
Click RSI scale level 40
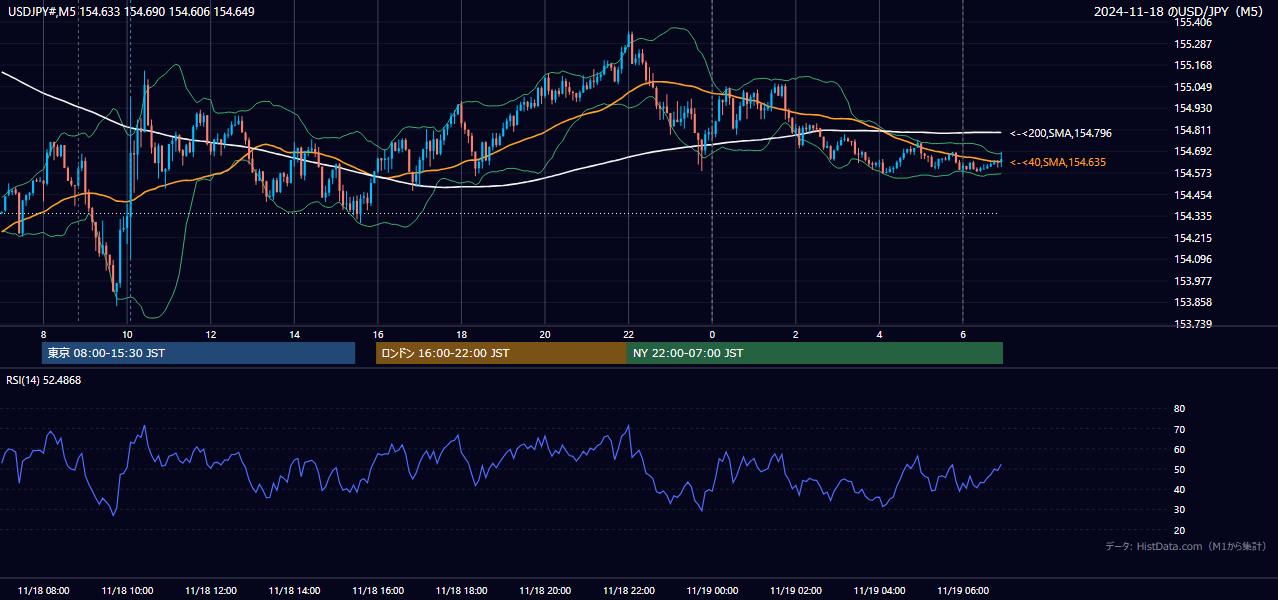click(x=1179, y=489)
